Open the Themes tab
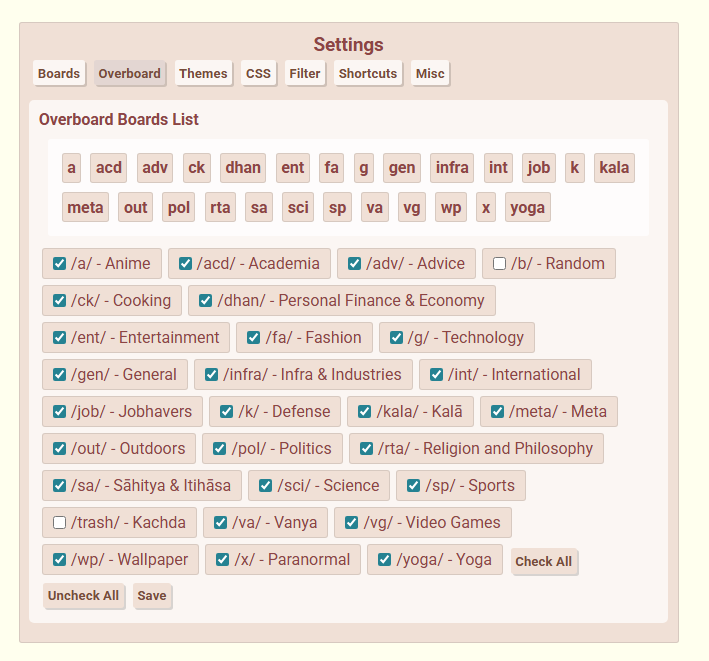The width and height of the screenshot is (709, 661). (203, 74)
